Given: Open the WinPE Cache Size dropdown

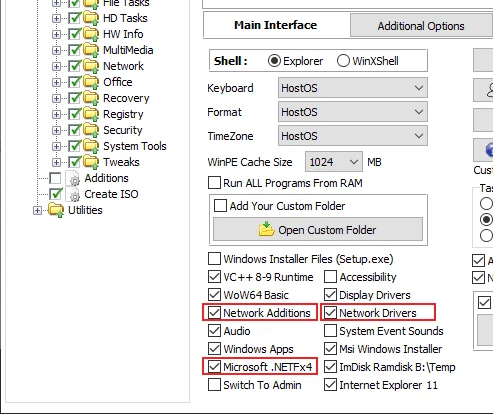Looking at the screenshot, I should click(x=334, y=162).
